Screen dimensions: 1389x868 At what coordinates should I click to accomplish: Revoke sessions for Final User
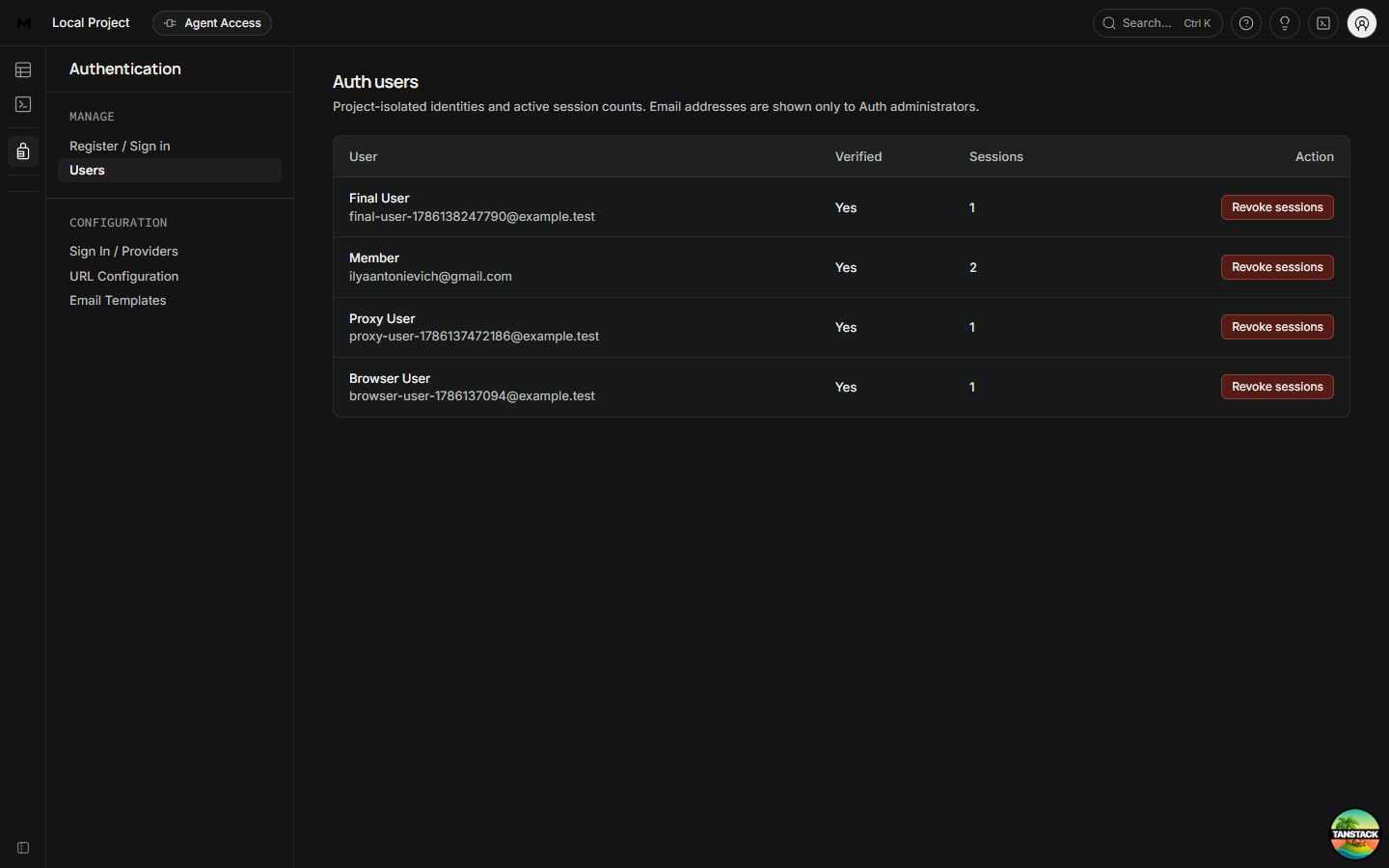coord(1277,207)
